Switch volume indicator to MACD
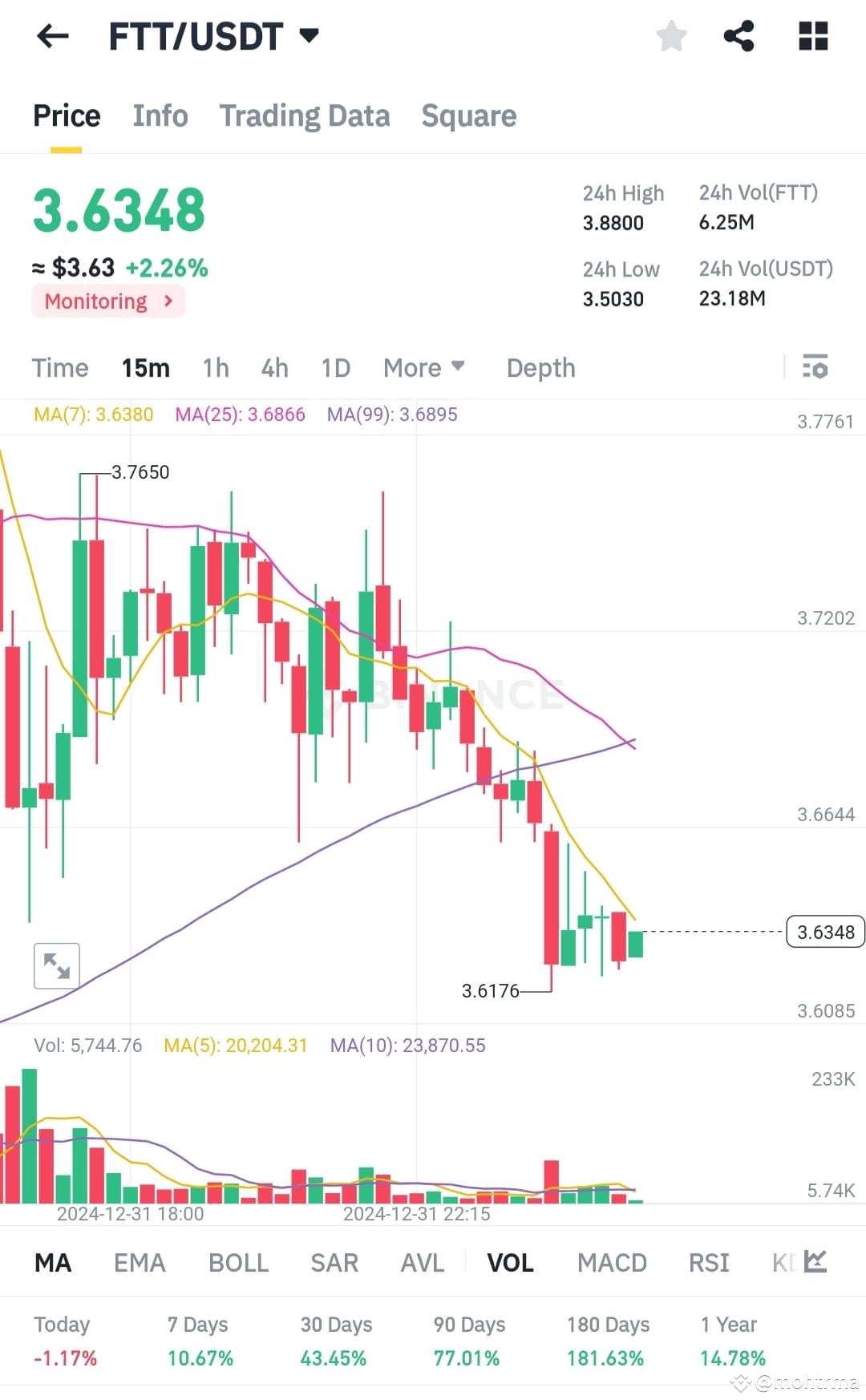Image resolution: width=866 pixels, height=1400 pixels. 612,1261
